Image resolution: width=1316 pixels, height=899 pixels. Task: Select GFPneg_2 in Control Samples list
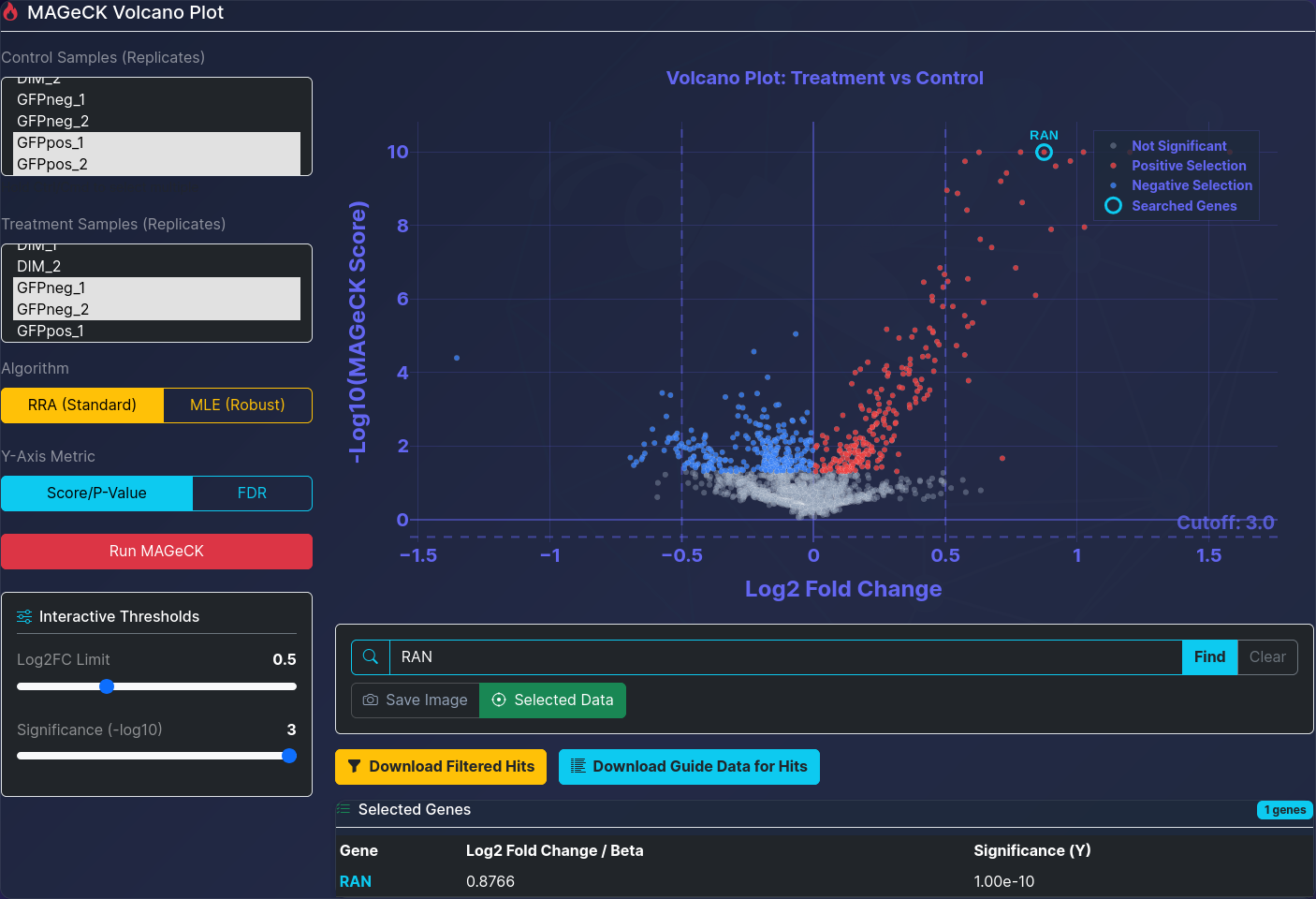[x=156, y=122]
